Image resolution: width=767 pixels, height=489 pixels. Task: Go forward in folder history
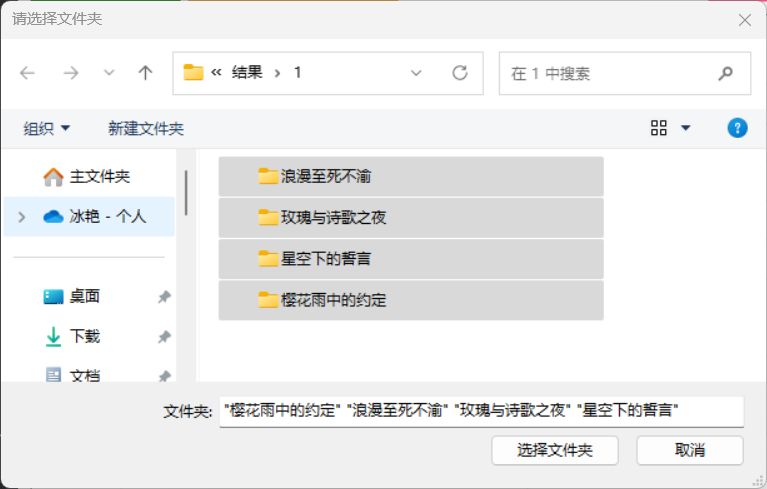click(71, 73)
